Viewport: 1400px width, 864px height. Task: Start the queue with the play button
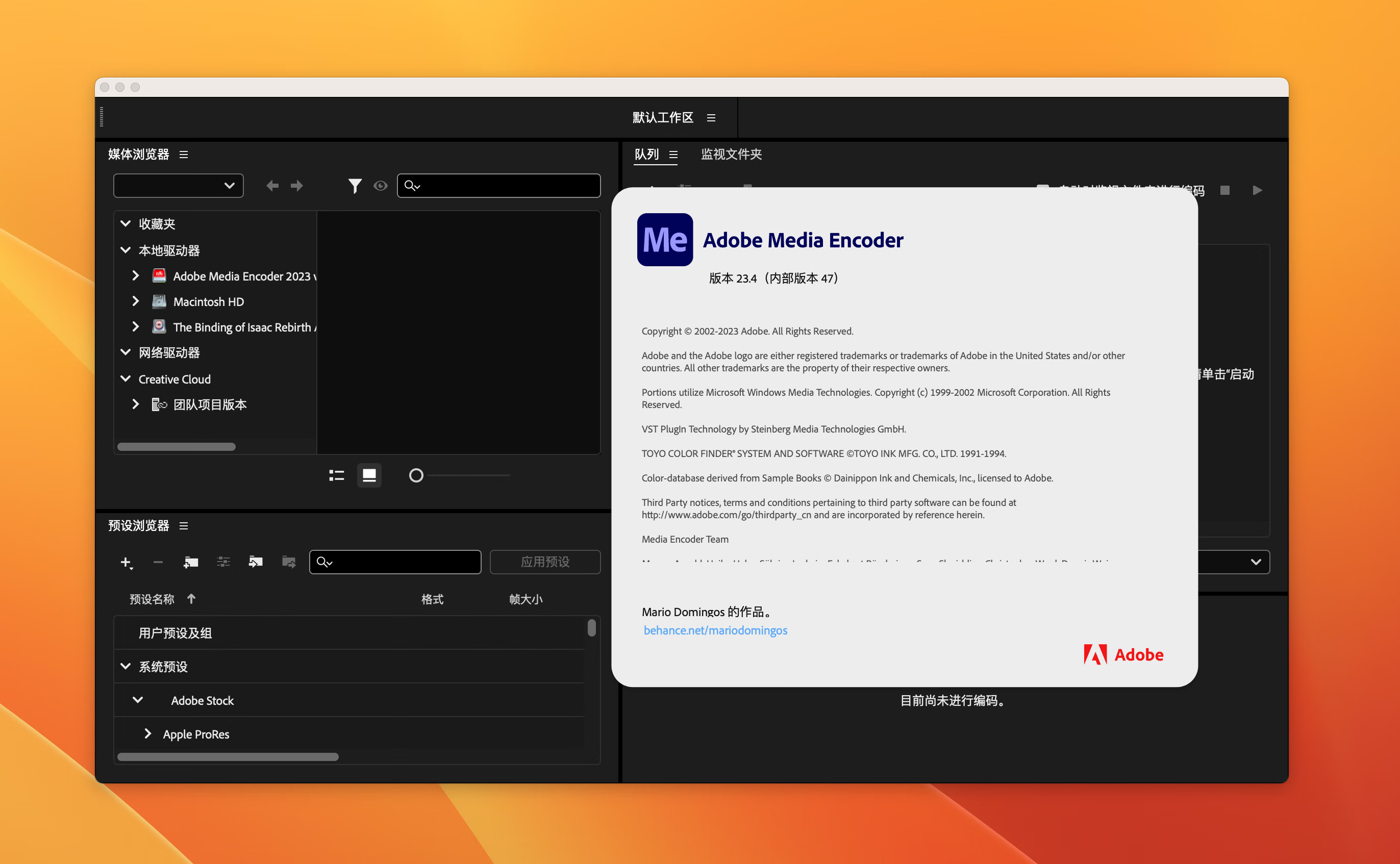tap(1257, 190)
